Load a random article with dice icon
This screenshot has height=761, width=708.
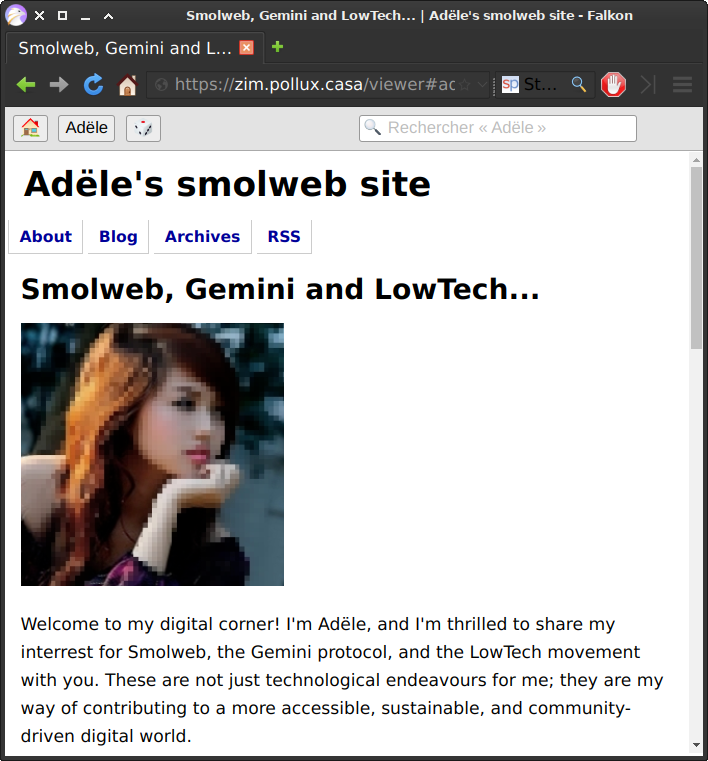pyautogui.click(x=143, y=128)
